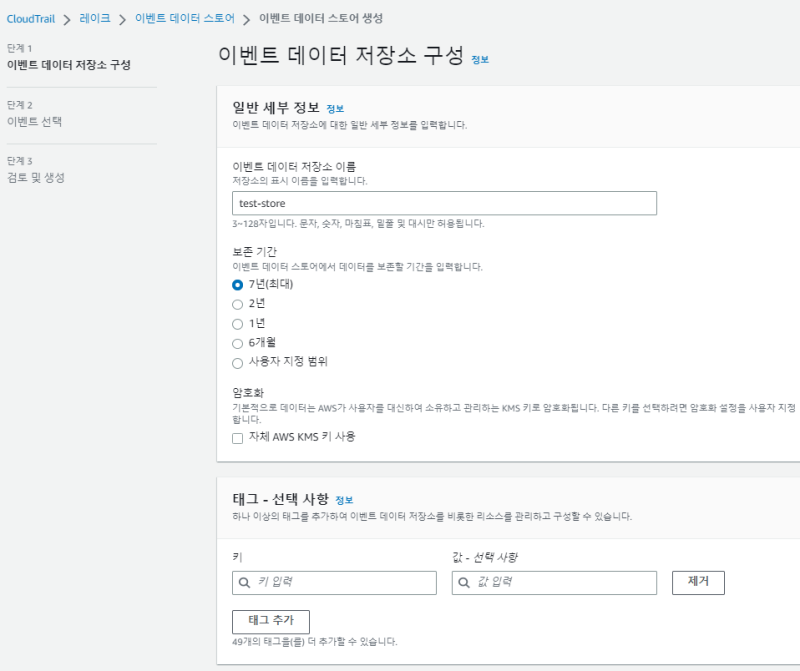Viewport: 800px width, 671px height.
Task: Open the 정보 link in the 태그 section
Action: click(344, 500)
